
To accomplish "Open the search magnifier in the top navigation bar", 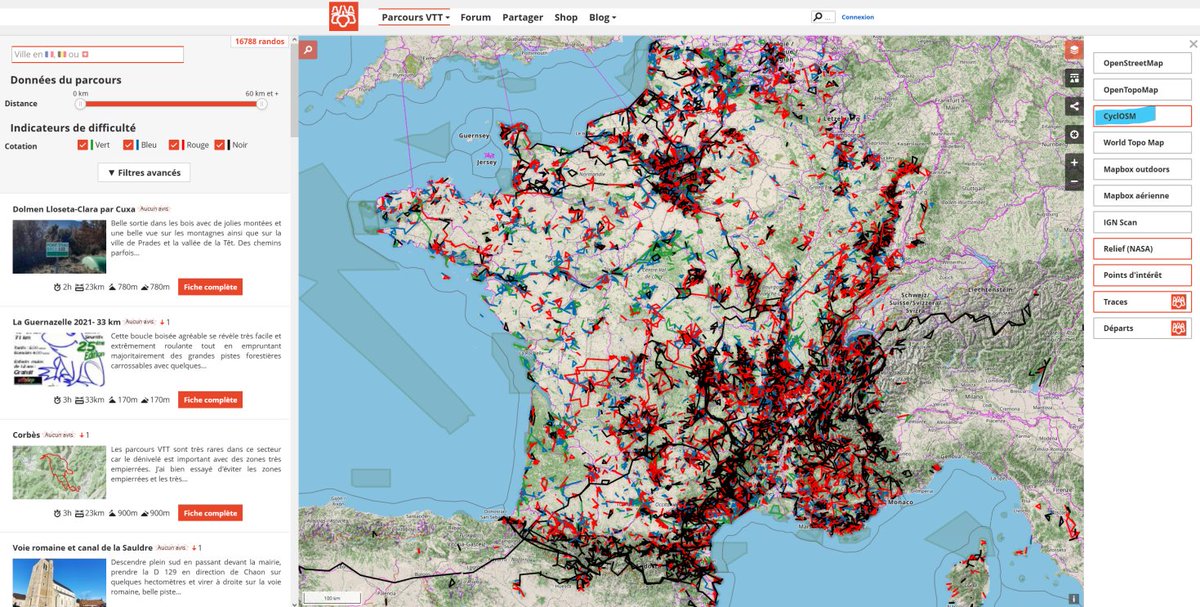I will [x=817, y=16].
